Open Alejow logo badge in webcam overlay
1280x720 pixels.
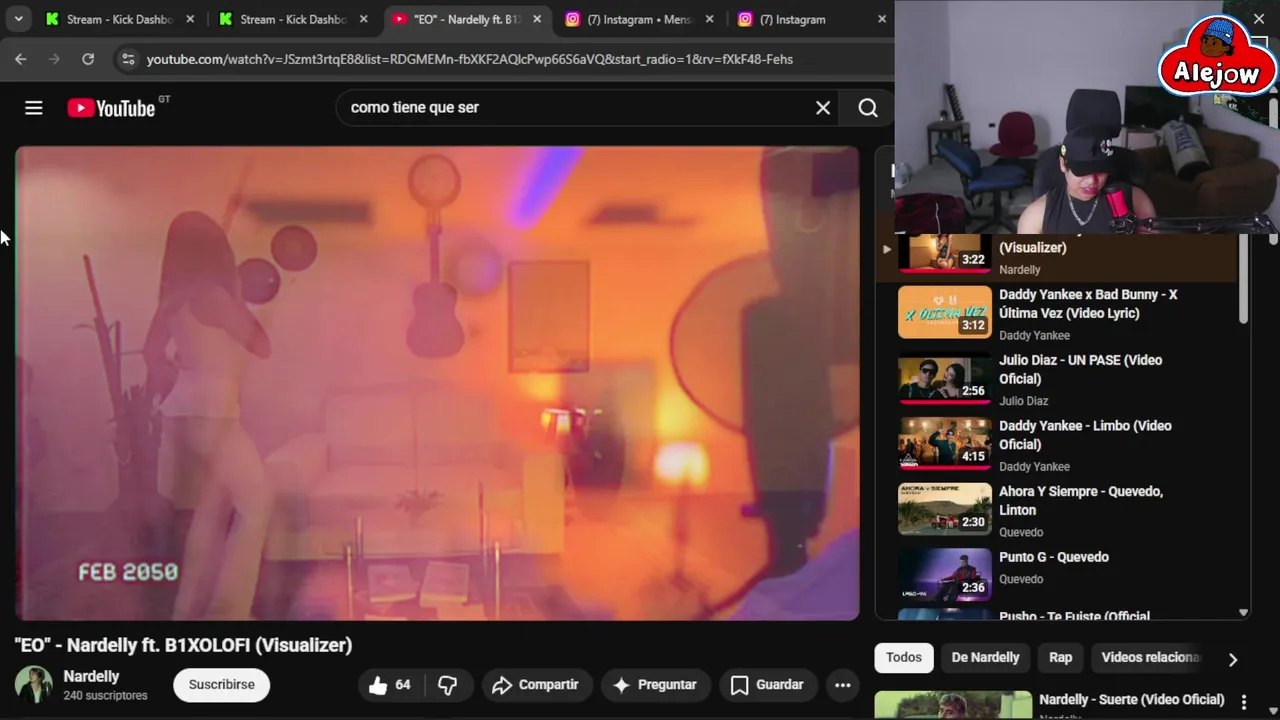pyautogui.click(x=1216, y=57)
